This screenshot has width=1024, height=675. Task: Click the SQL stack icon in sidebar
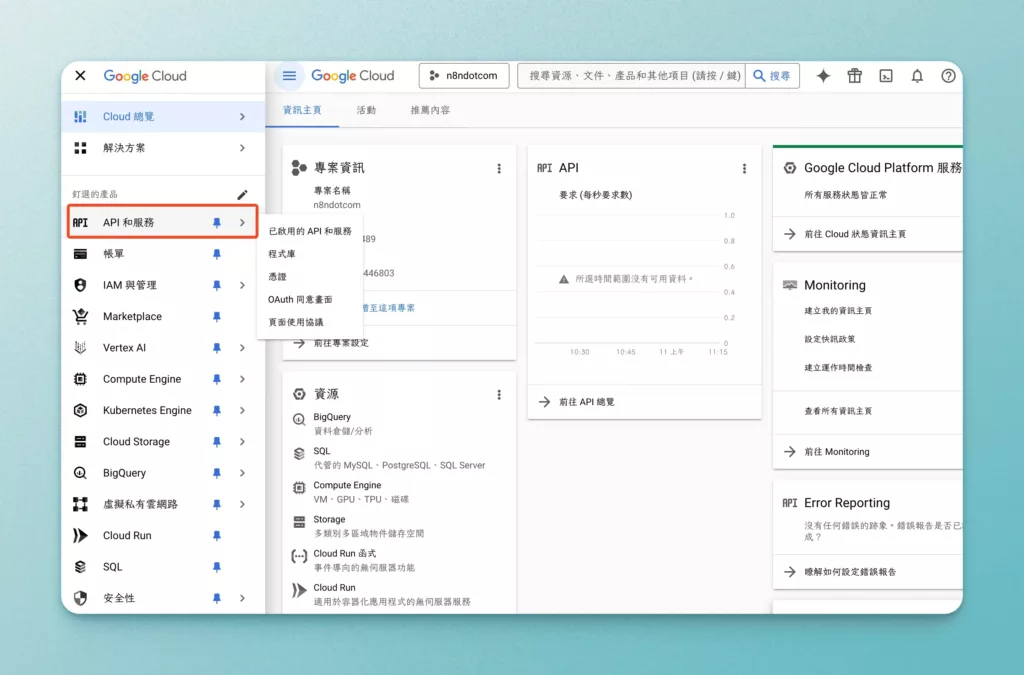(80, 567)
